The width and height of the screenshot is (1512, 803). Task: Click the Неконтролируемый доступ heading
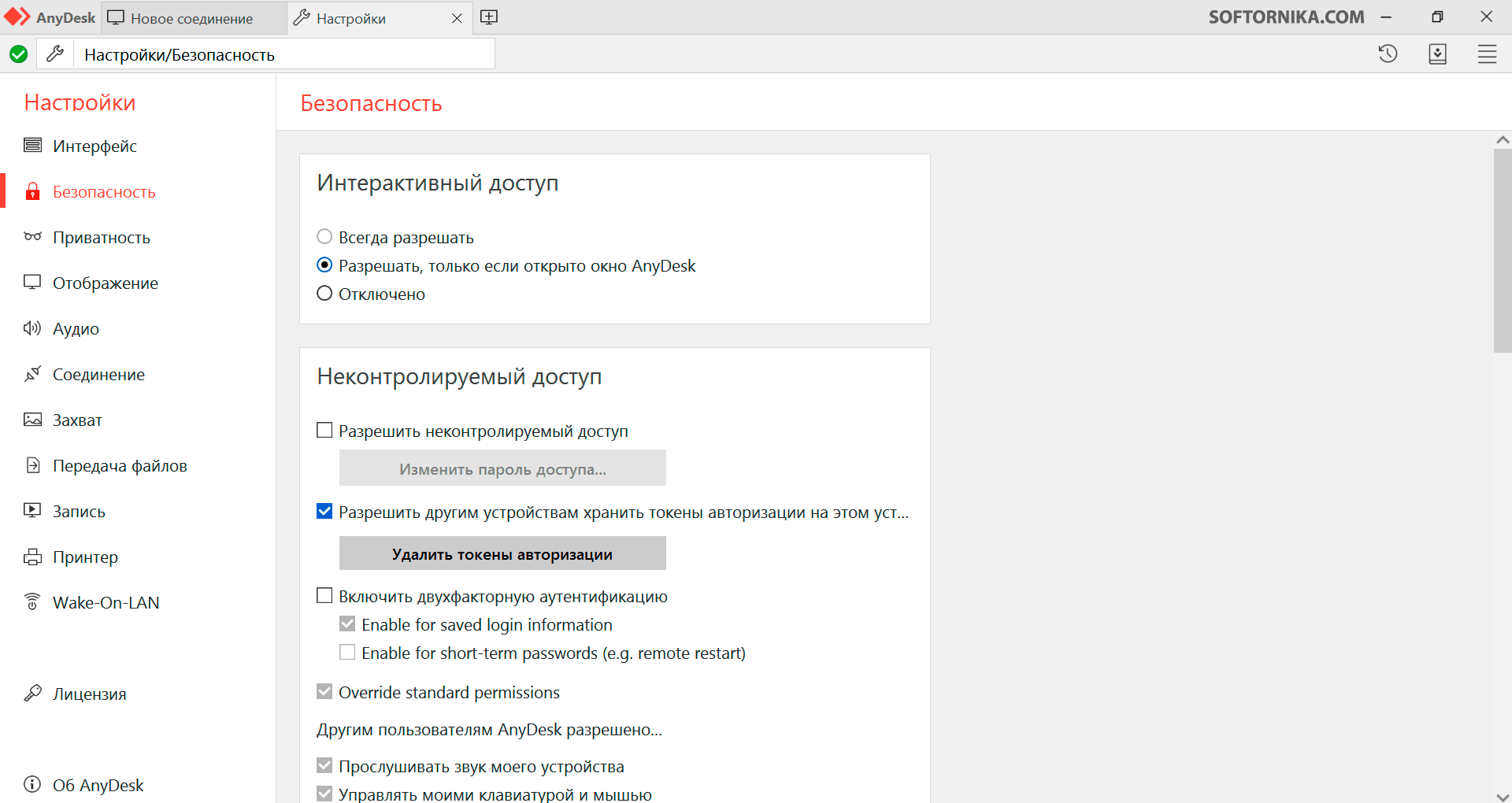[459, 376]
